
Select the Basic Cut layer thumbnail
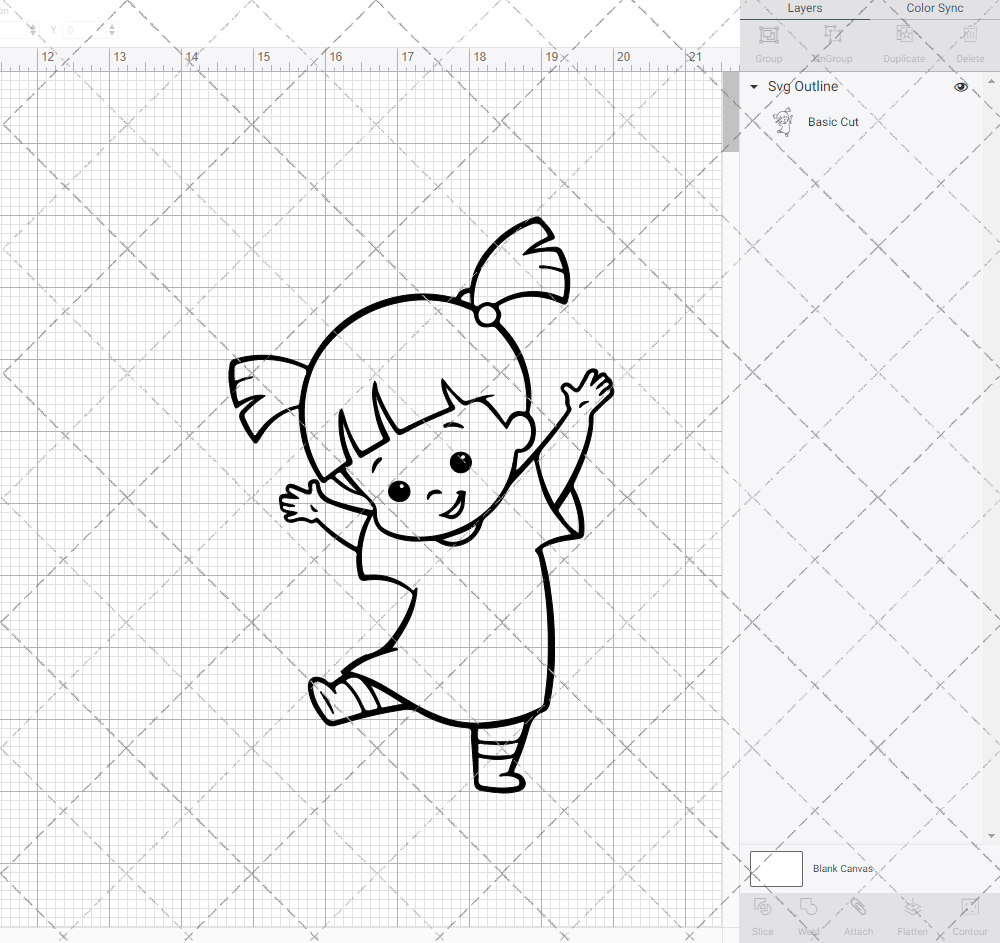click(x=783, y=123)
